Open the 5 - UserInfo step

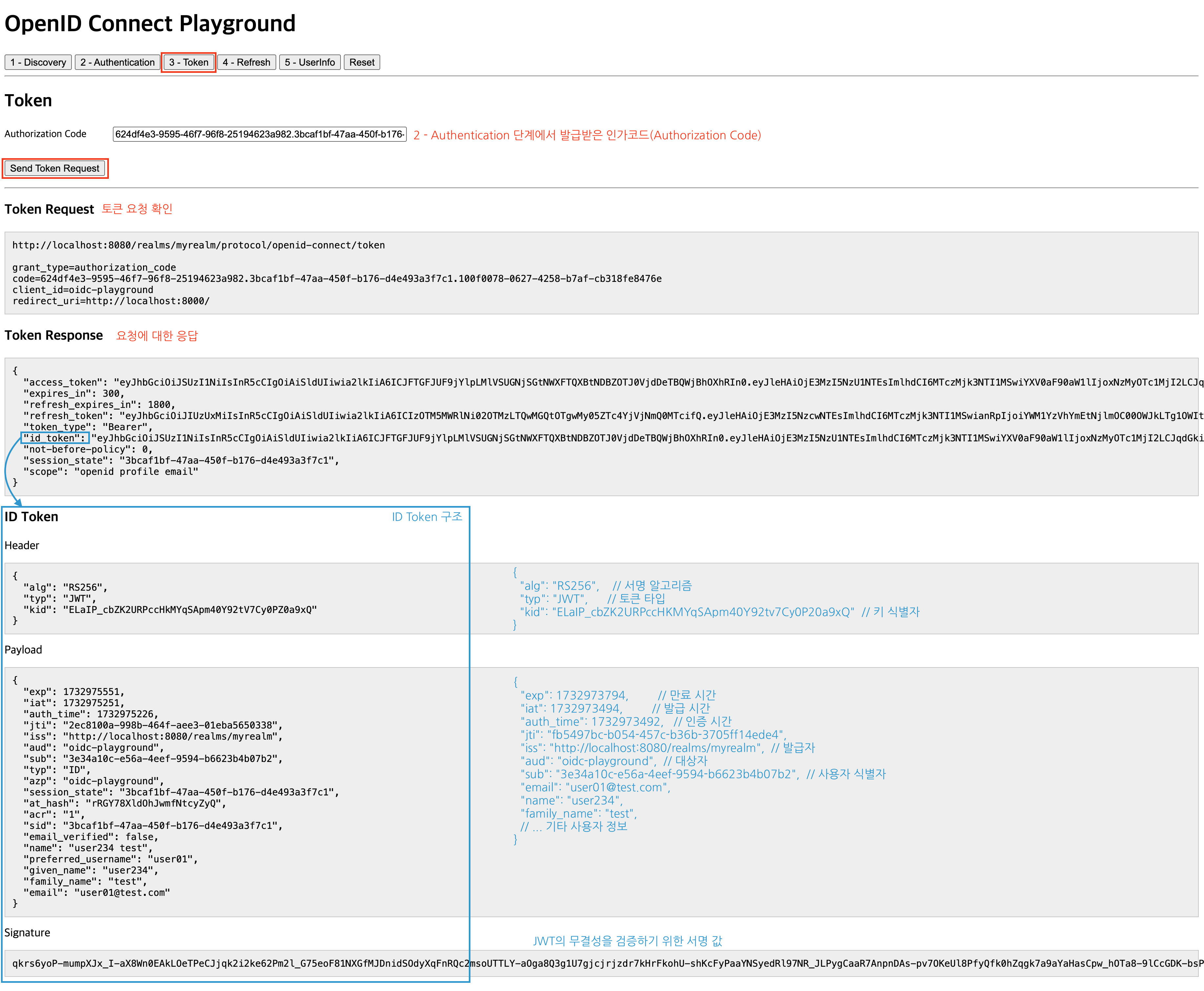309,62
